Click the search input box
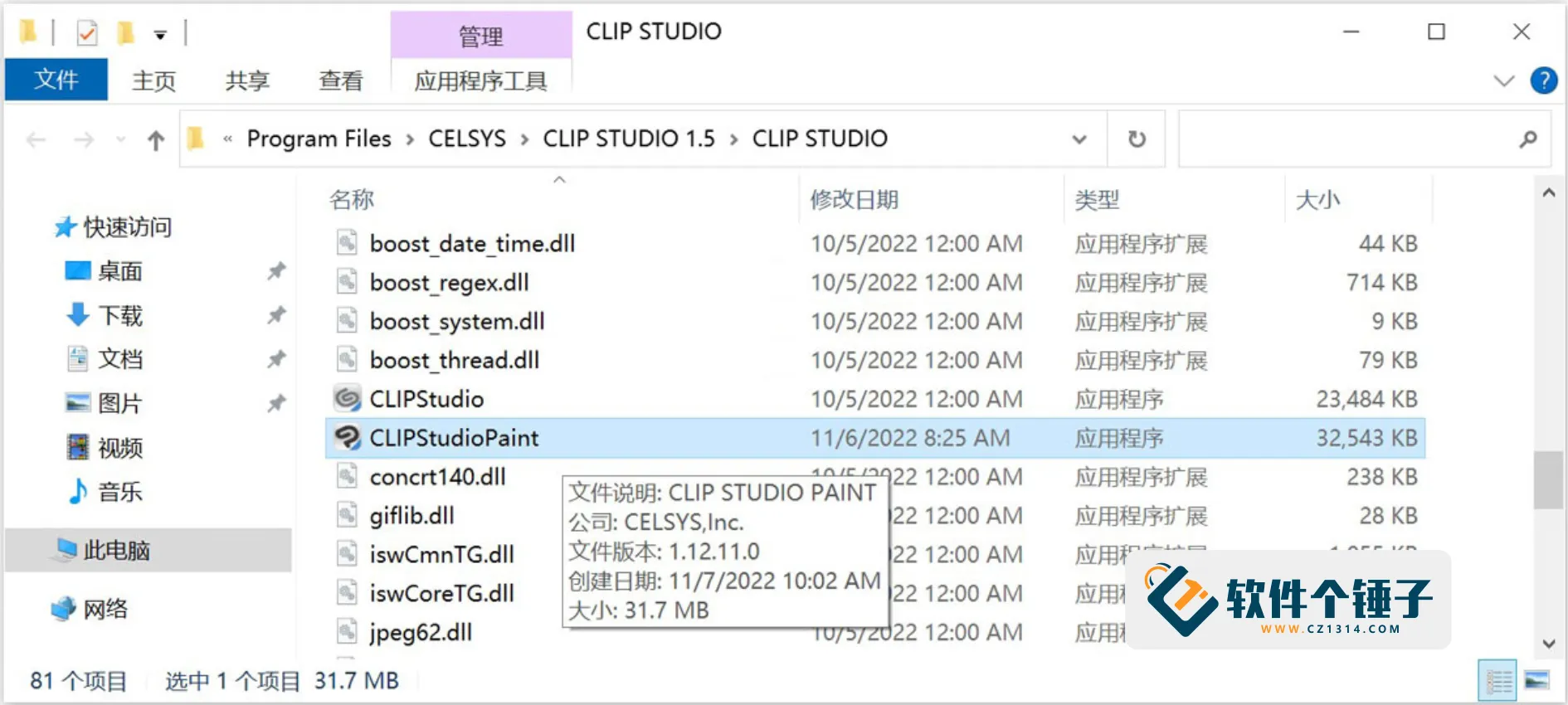The image size is (1568, 705). (1365, 139)
